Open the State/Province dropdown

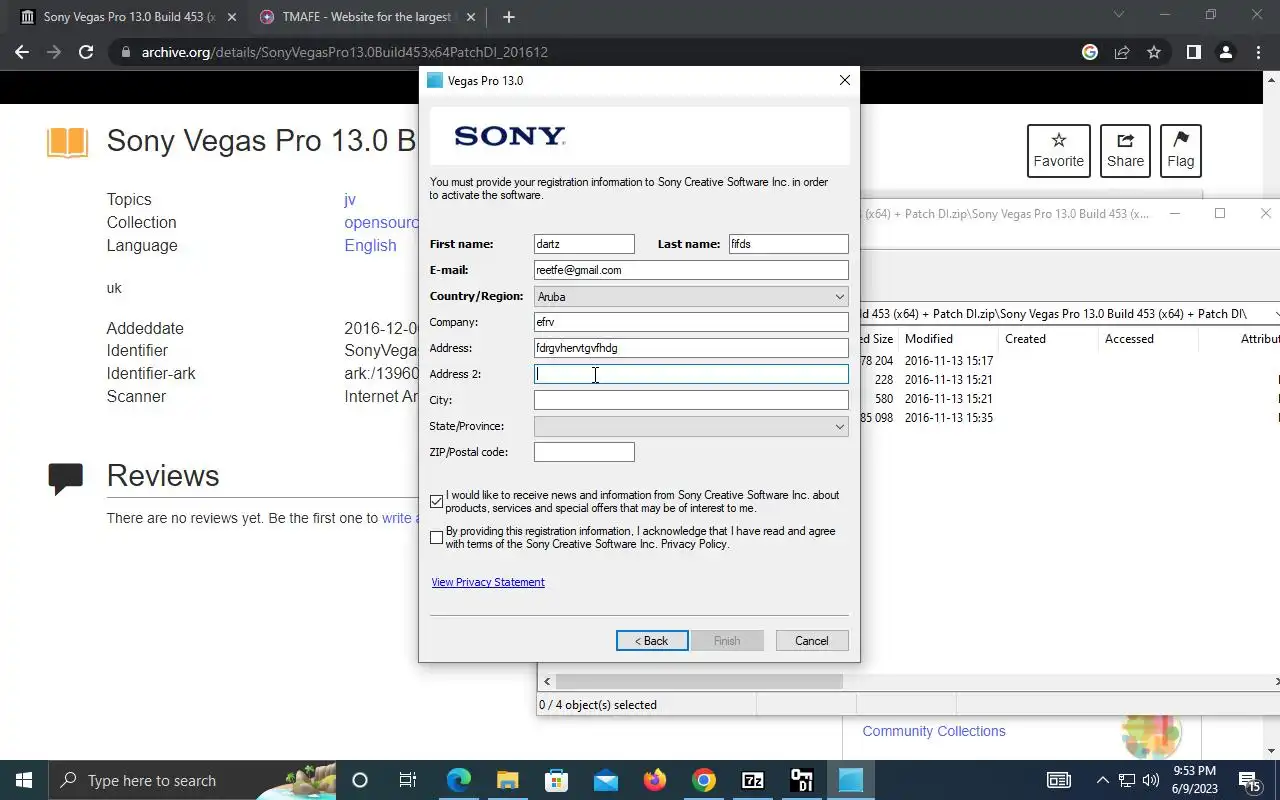(x=691, y=426)
